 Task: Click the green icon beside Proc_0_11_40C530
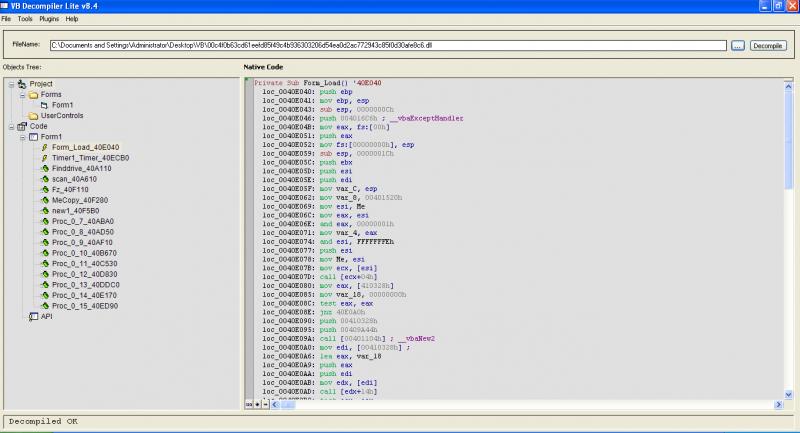click(45, 264)
